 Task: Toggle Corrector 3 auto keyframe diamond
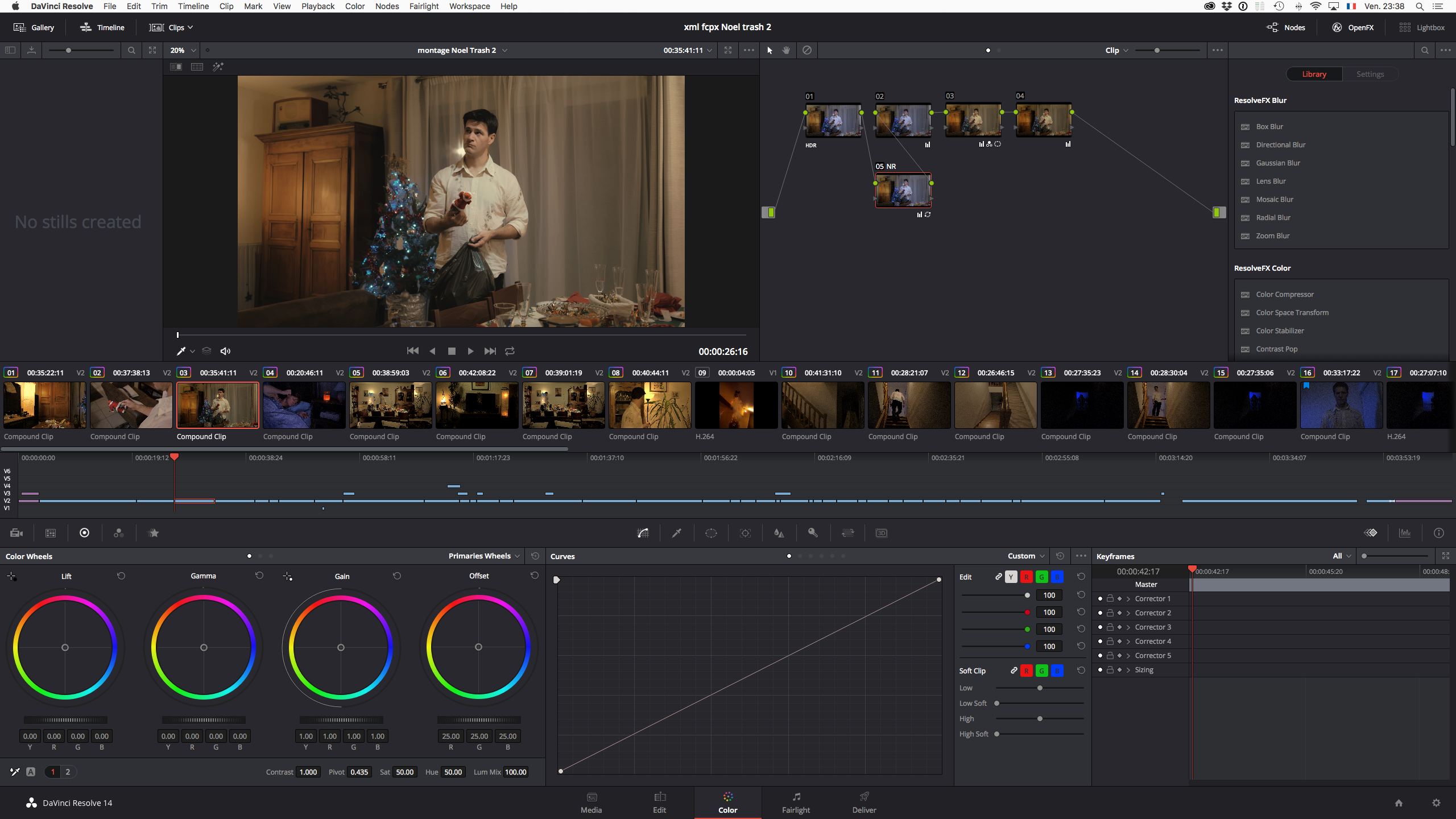(1119, 627)
